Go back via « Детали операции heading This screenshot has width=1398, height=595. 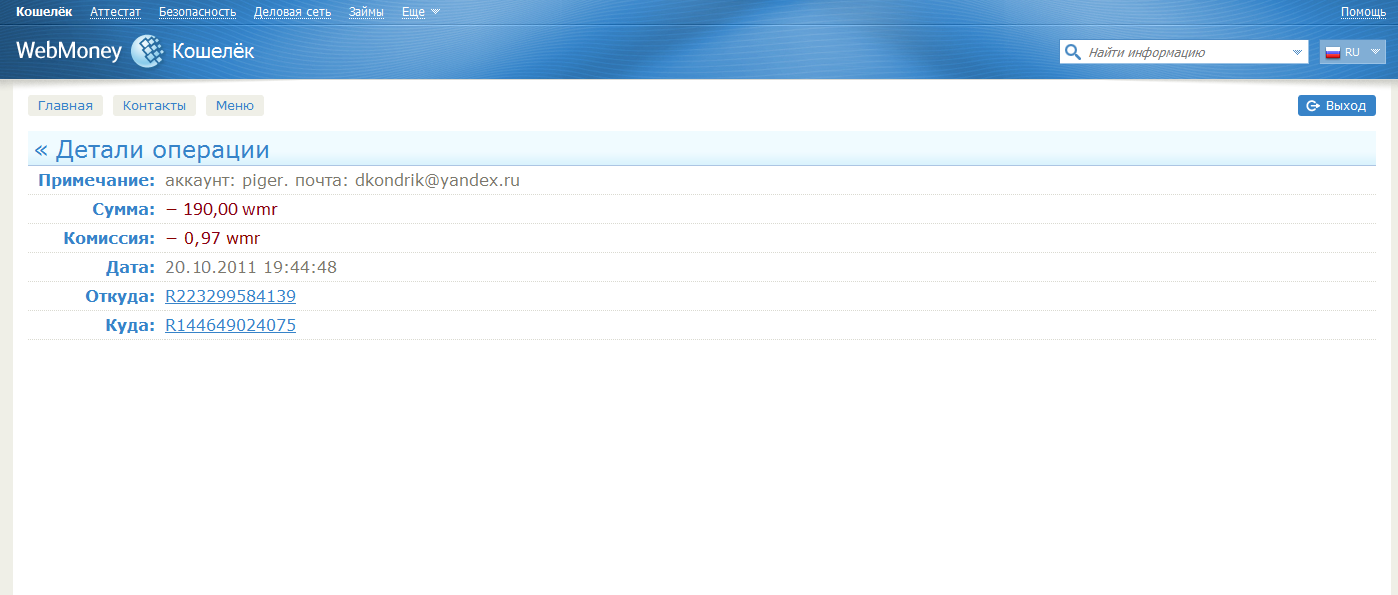coord(152,150)
